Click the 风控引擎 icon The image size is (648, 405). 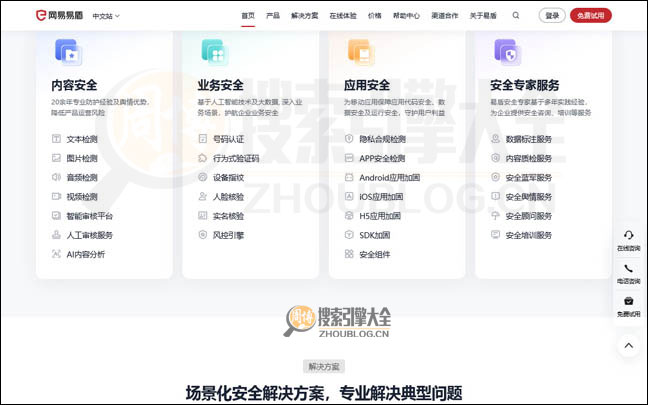click(x=202, y=235)
